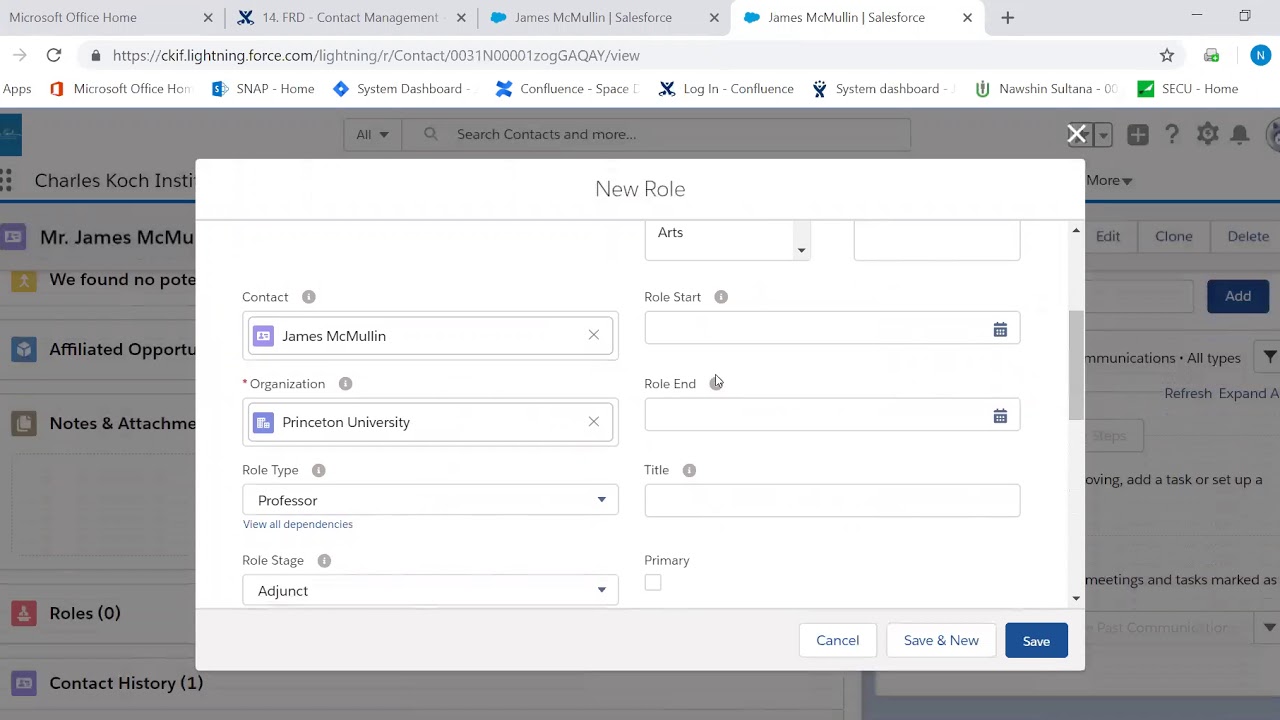Click the Save & New button
Screen dimensions: 1280x720
coord(941,641)
